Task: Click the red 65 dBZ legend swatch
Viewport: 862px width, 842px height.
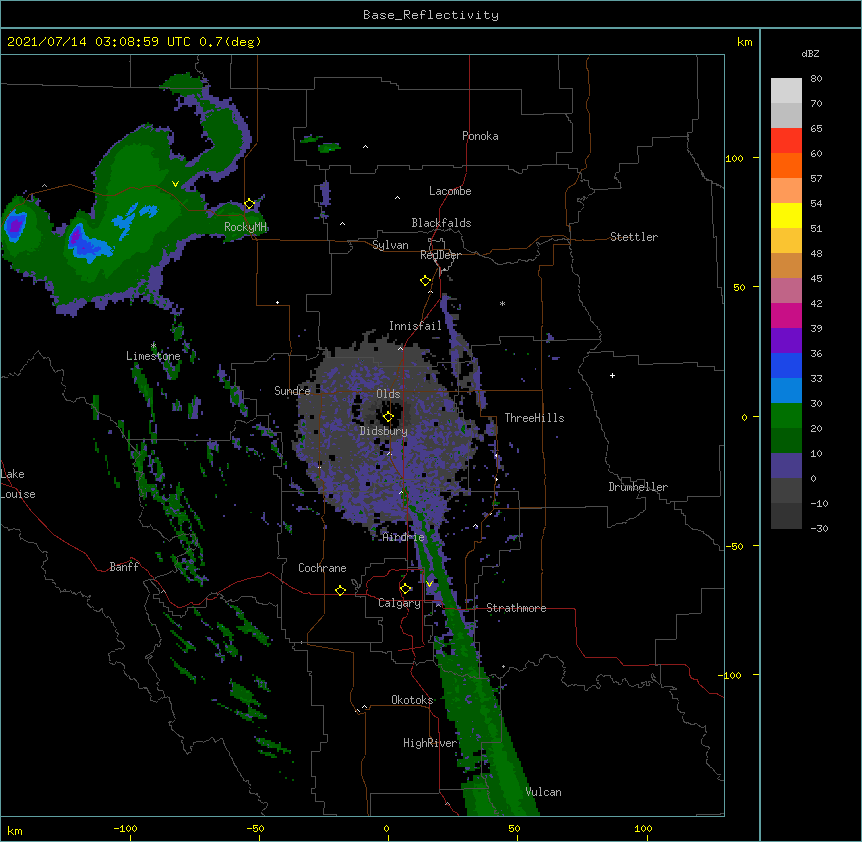Action: 786,140
